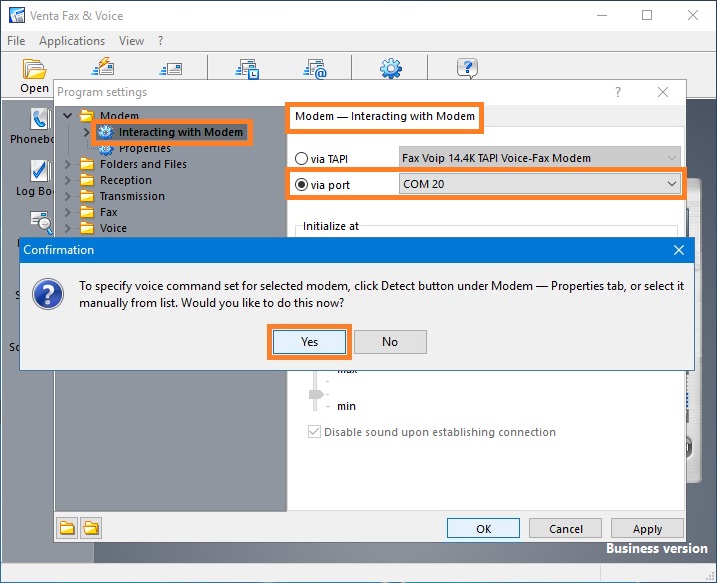
Task: Click the 'min' volume label
Action: [x=346, y=406]
